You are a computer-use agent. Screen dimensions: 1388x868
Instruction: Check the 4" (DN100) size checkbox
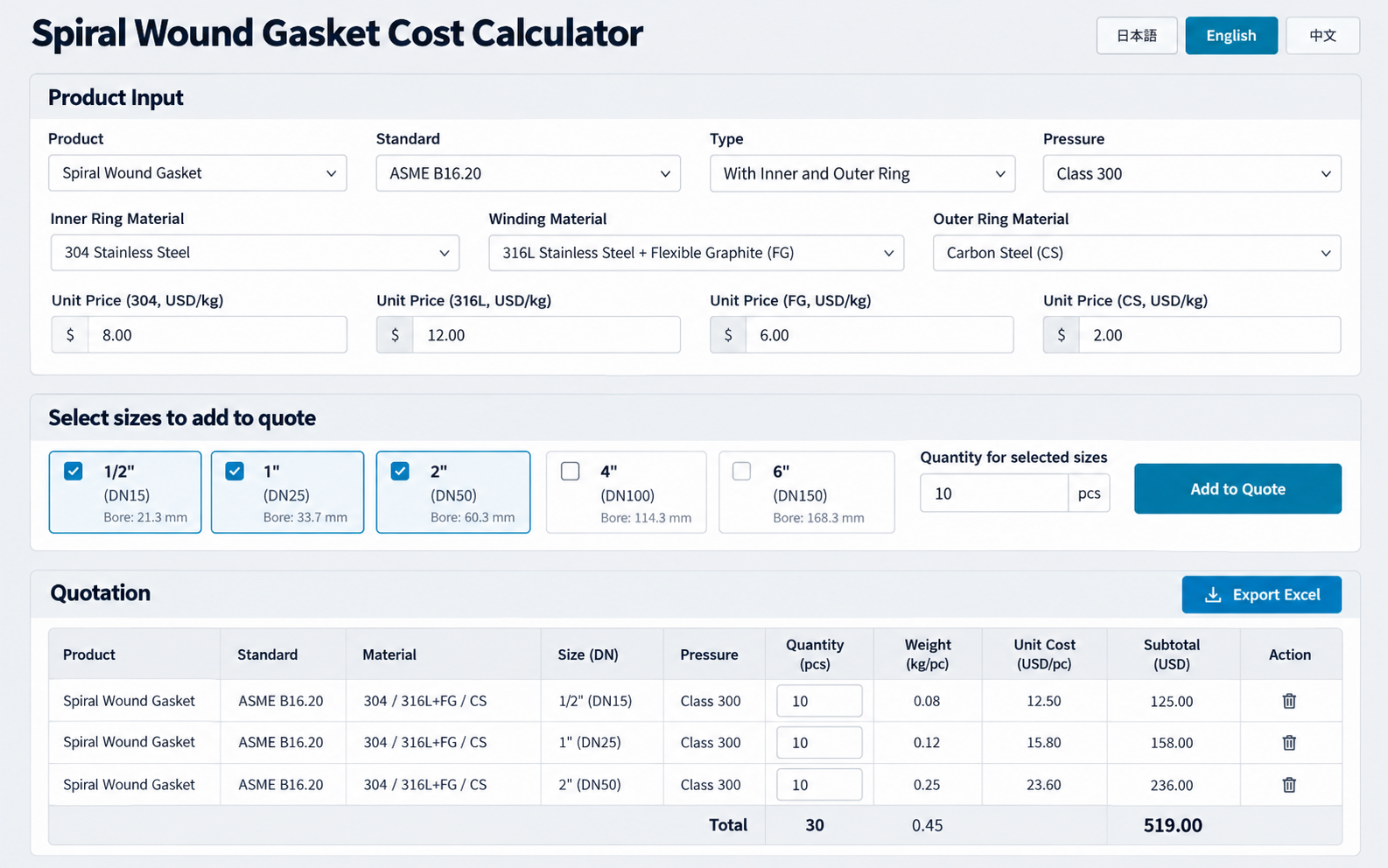570,472
